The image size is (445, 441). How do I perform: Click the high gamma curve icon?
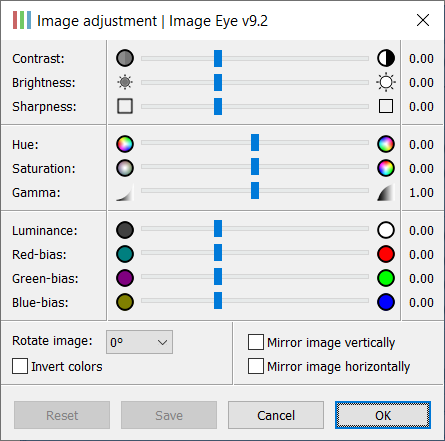click(386, 192)
